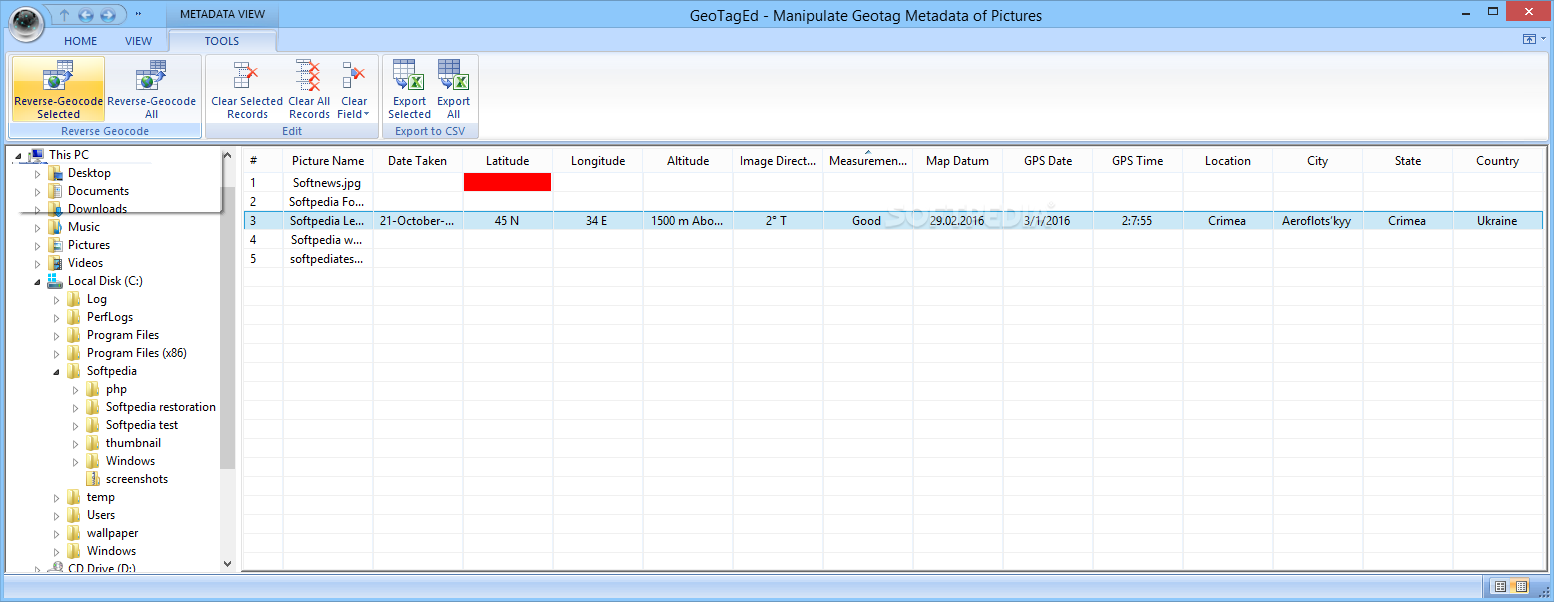This screenshot has width=1554, height=602.
Task: Click folder tree scrollbar up arrow
Action: click(227, 156)
